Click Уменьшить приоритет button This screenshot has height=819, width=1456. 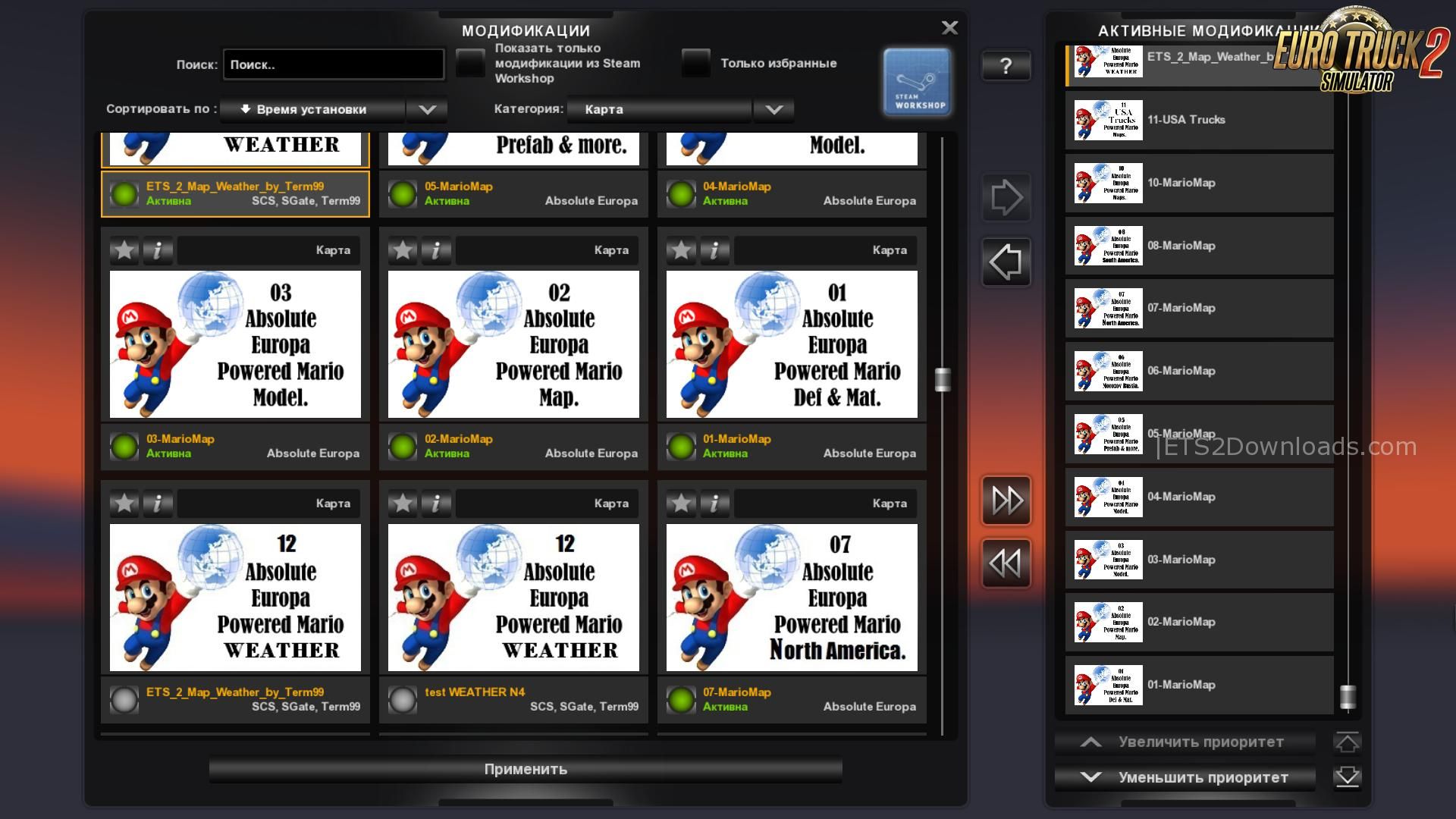(1185, 777)
